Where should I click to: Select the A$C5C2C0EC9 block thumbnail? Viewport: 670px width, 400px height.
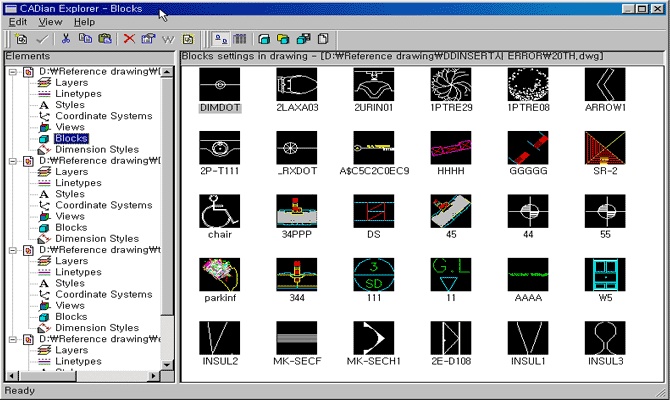(x=374, y=148)
